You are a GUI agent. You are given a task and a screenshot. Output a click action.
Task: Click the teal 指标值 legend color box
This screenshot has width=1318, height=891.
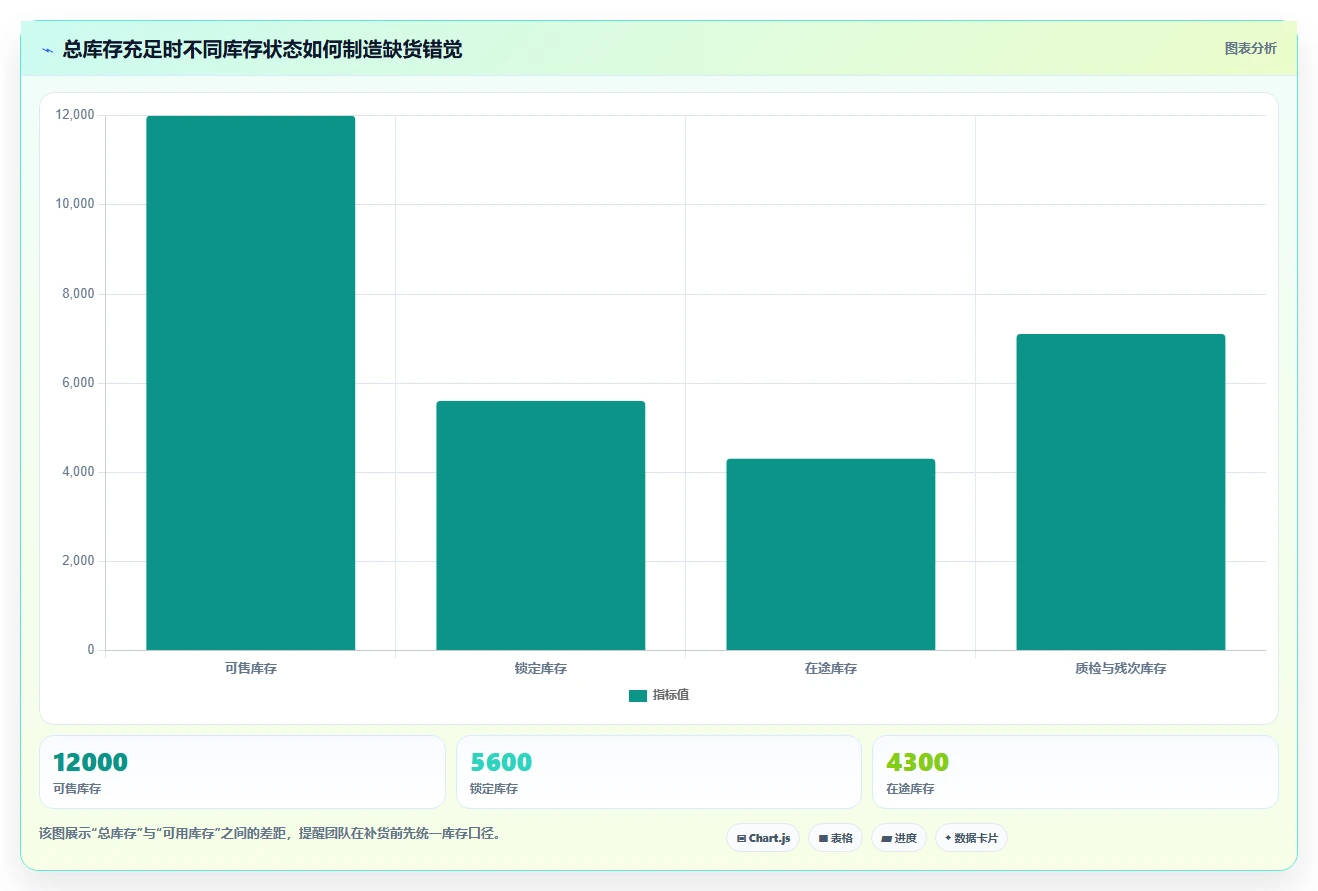(638, 695)
